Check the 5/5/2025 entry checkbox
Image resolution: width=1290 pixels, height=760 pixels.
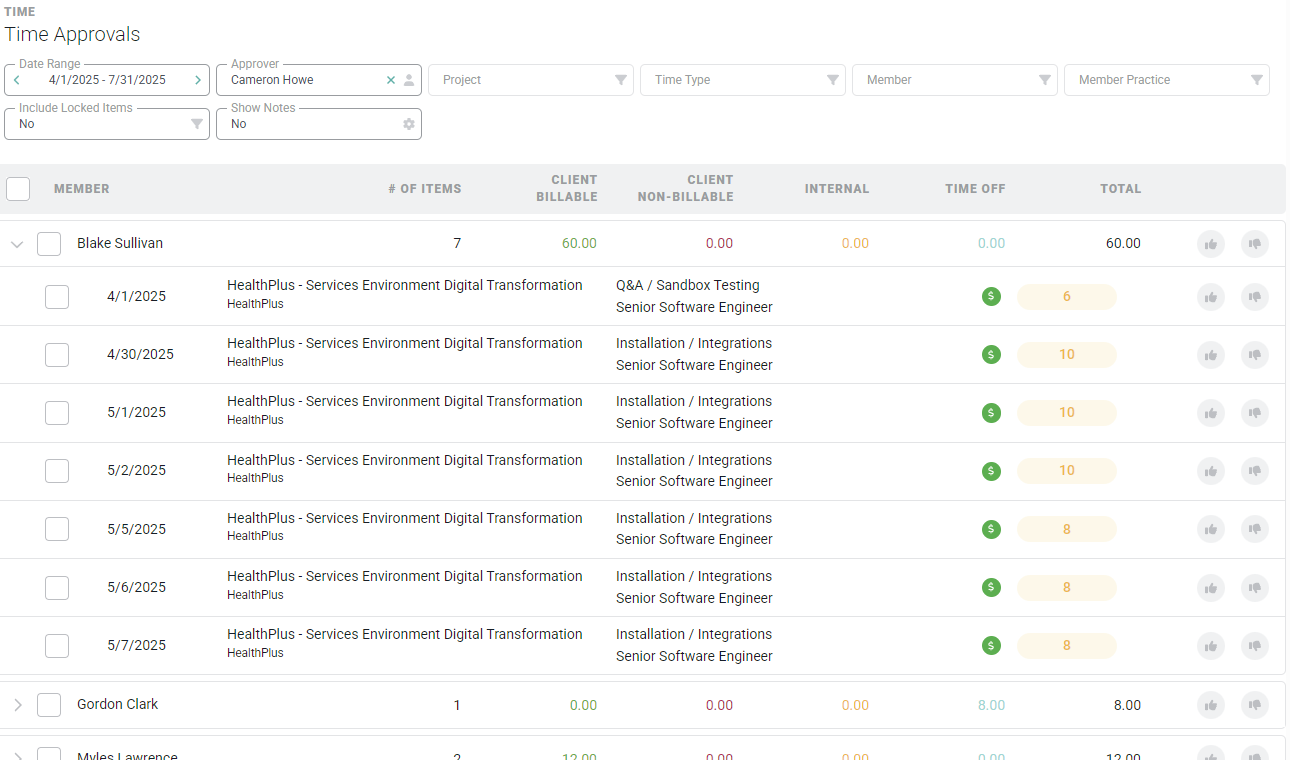pyautogui.click(x=57, y=529)
